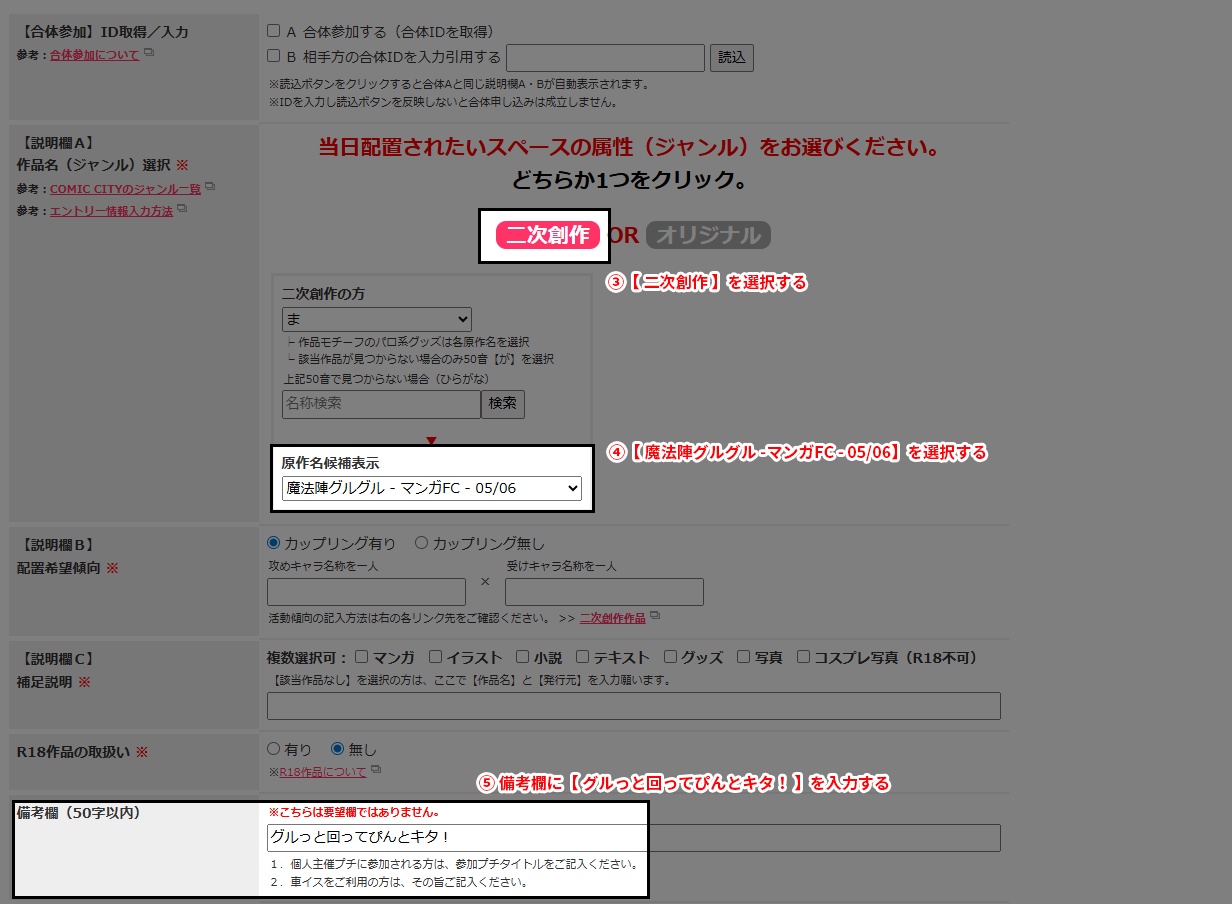Choose 有り for R18作品の取扱い

(274, 748)
